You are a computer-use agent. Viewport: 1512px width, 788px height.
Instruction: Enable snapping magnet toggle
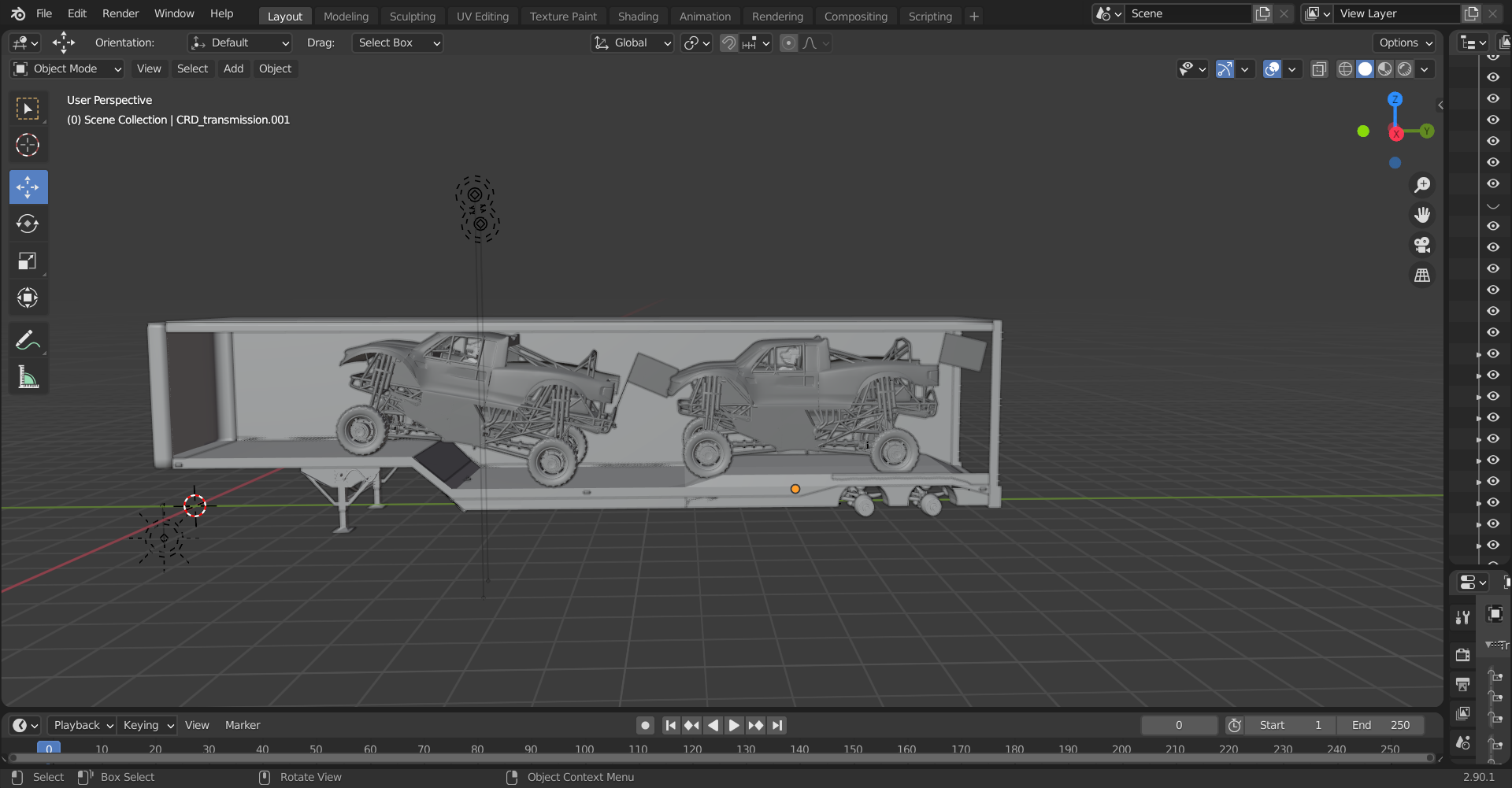click(729, 43)
